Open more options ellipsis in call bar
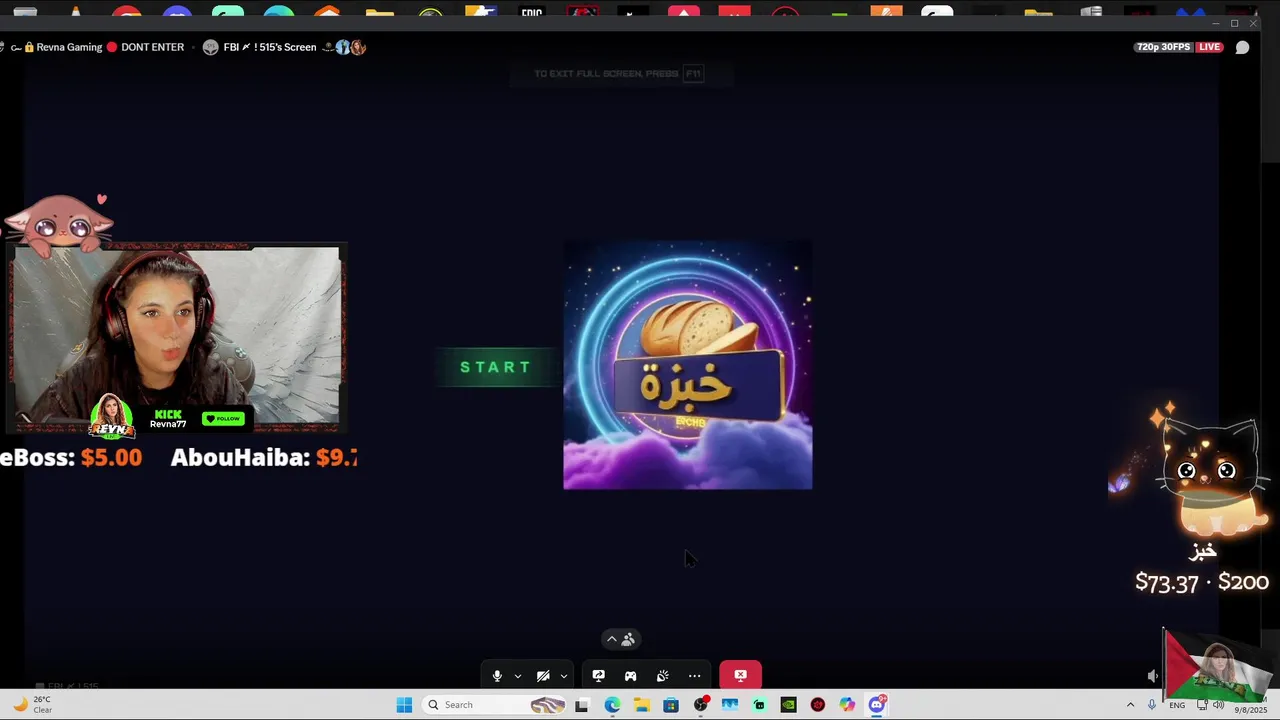 (x=694, y=676)
